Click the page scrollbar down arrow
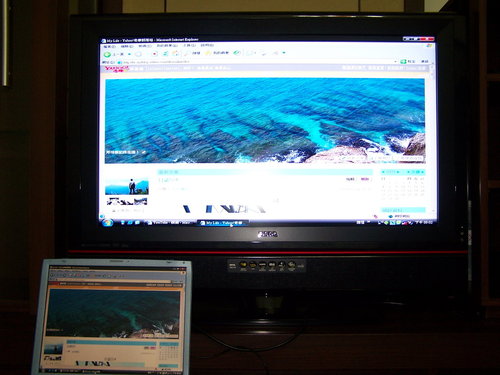The width and height of the screenshot is (500, 375). click(434, 210)
